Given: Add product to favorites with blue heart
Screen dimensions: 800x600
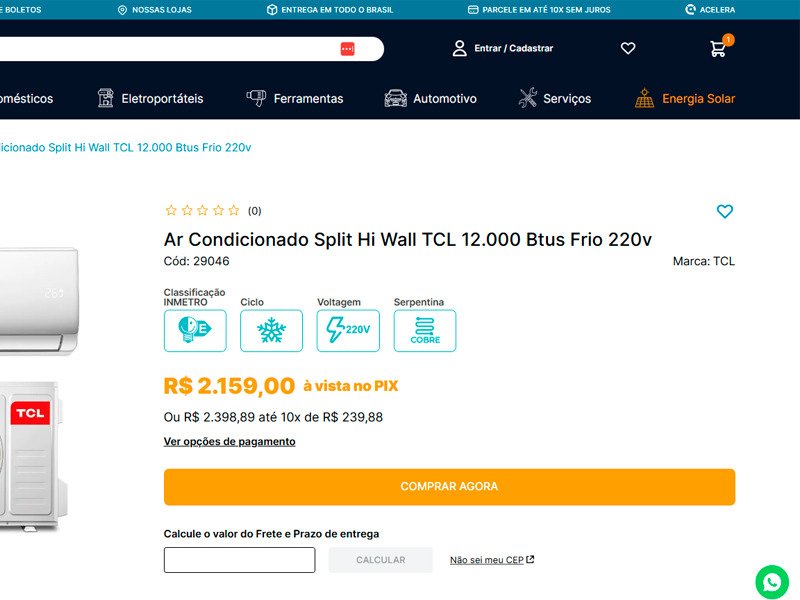Looking at the screenshot, I should tap(725, 211).
